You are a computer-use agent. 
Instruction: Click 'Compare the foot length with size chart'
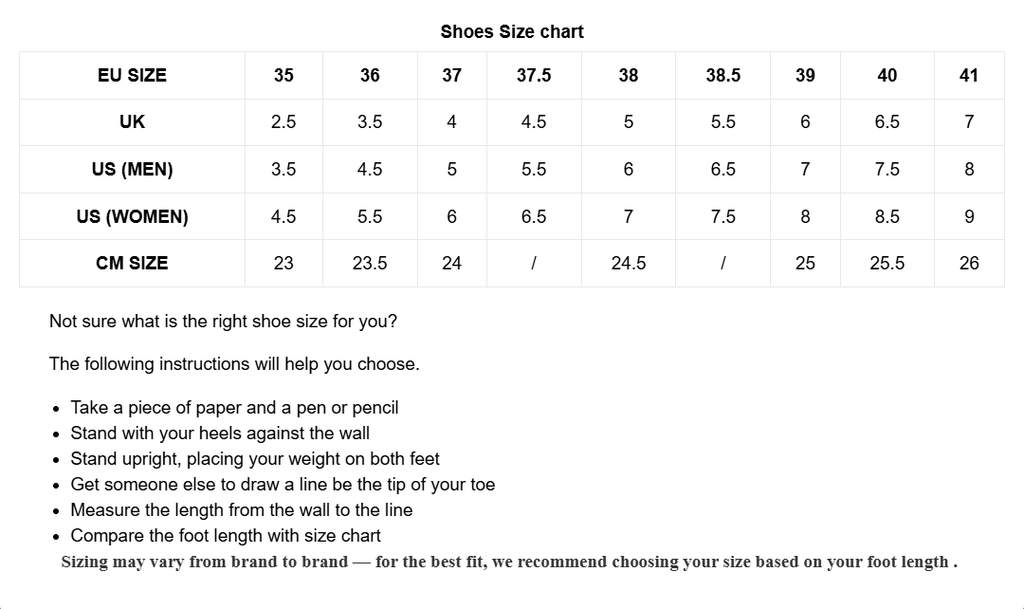(x=225, y=536)
